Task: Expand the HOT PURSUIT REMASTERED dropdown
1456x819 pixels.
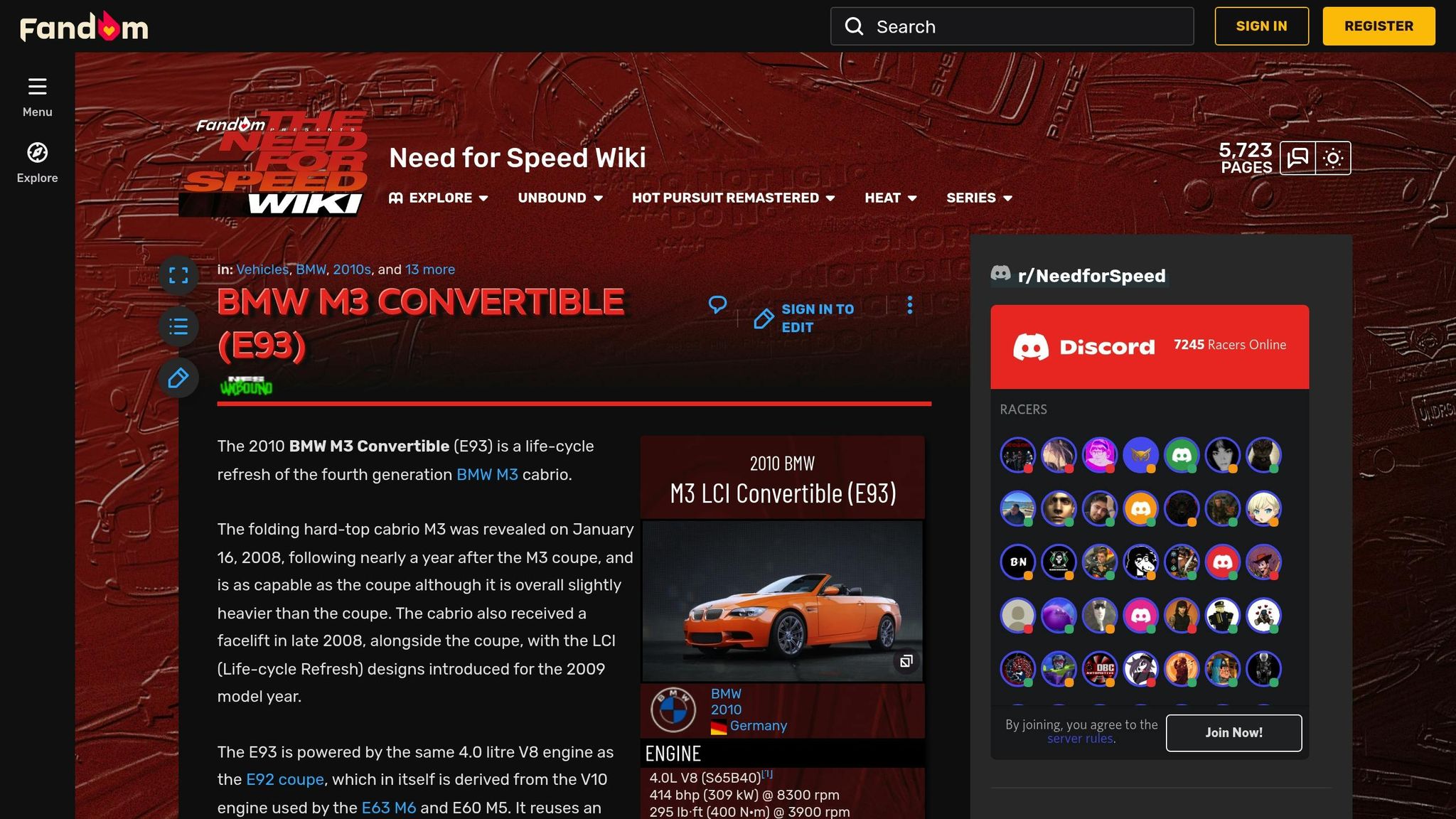Action: click(733, 198)
